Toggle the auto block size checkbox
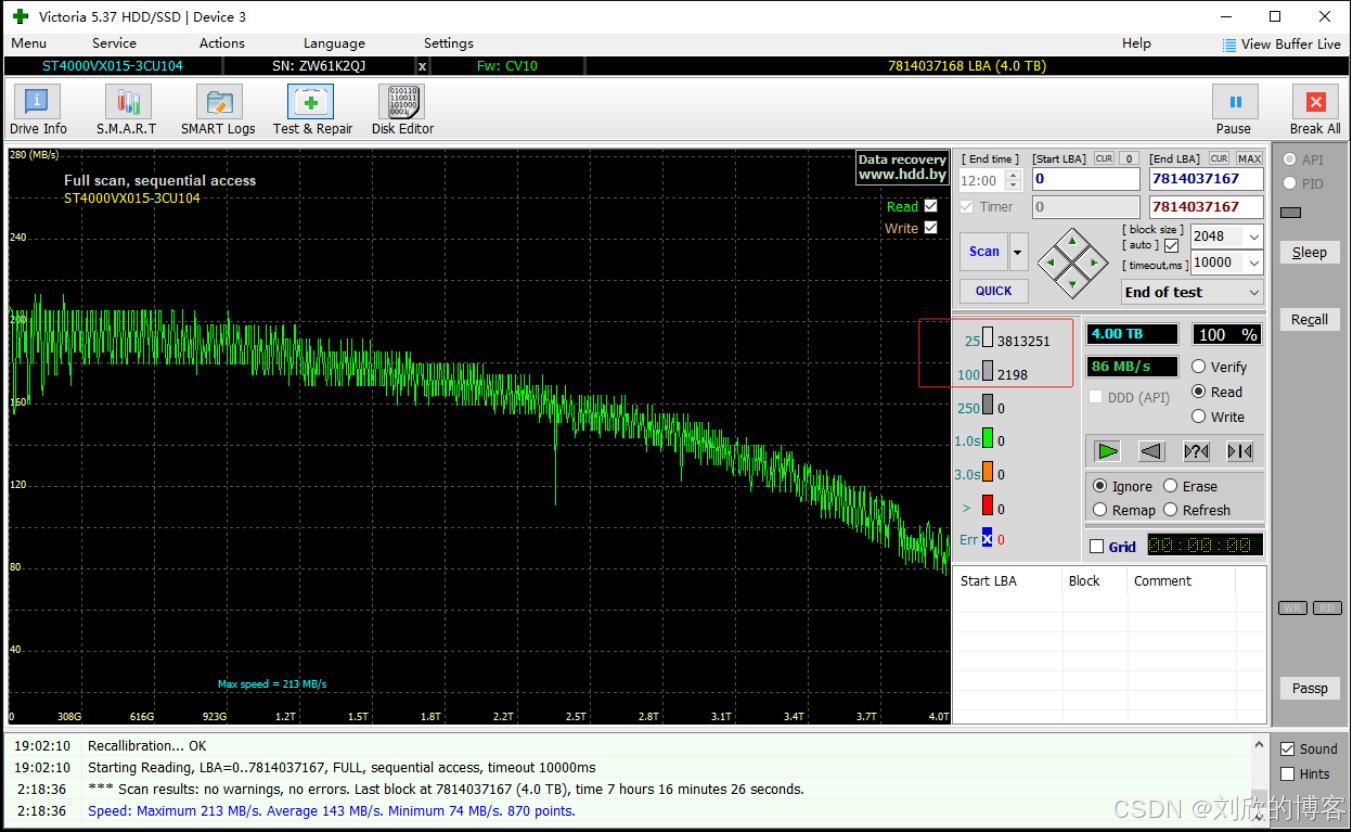This screenshot has height=832, width=1351. (1172, 245)
